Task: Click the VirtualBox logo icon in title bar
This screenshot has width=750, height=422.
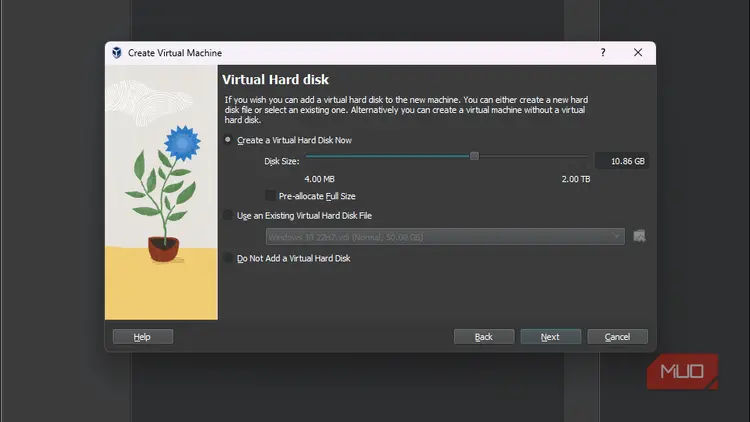Action: (117, 53)
